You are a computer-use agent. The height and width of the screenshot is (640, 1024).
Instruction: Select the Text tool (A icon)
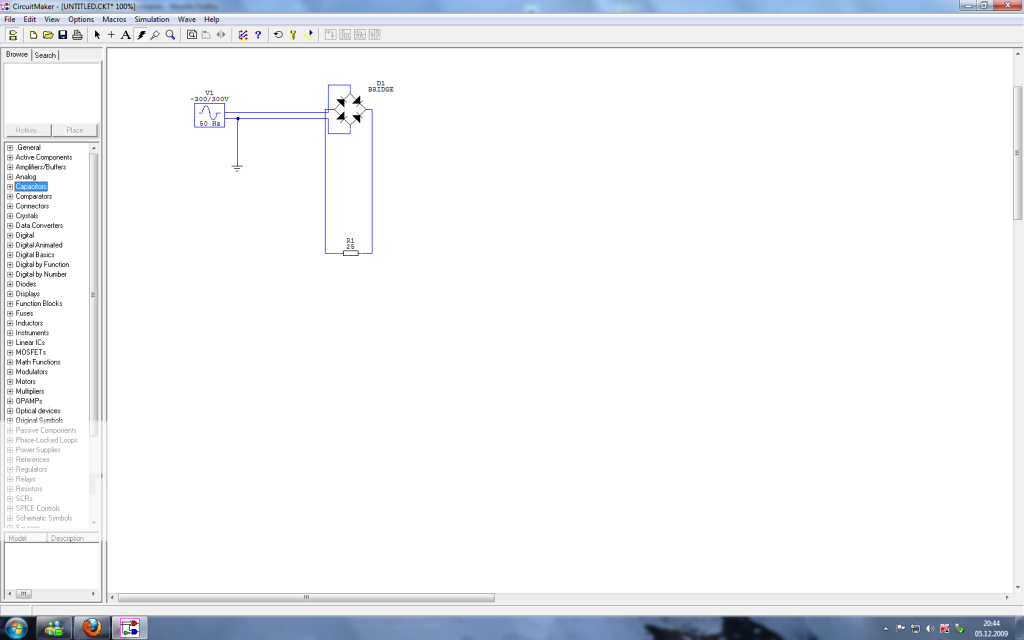click(126, 35)
